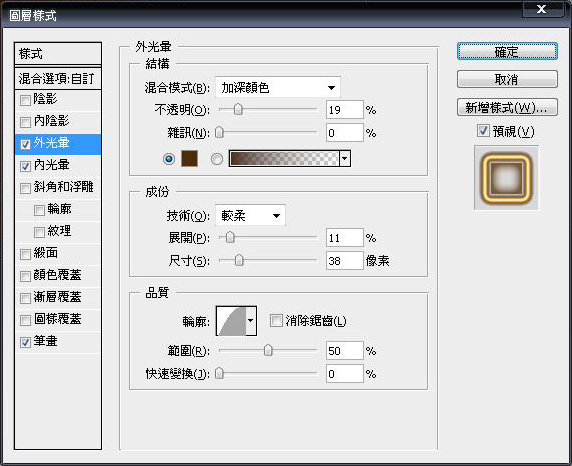Click the brown glow color swatch
The width and height of the screenshot is (572, 466).
tap(189, 159)
